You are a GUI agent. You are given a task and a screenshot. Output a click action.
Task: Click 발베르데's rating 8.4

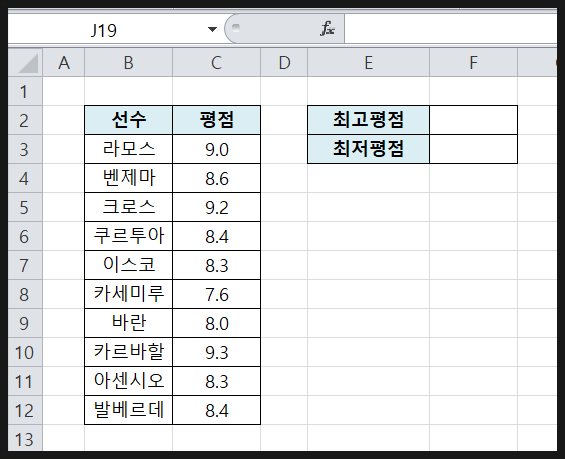point(217,410)
